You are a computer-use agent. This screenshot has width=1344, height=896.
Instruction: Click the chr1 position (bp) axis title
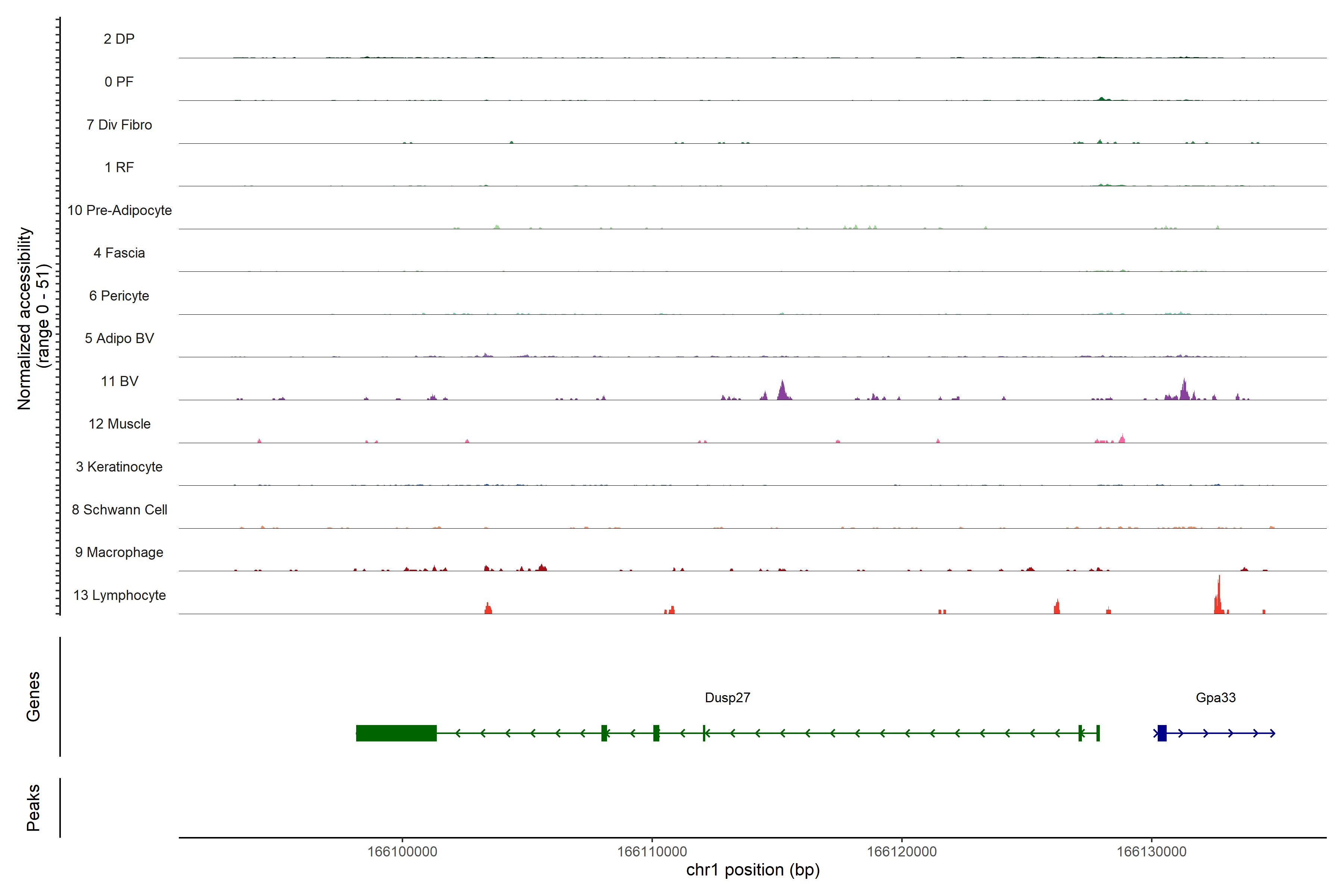coord(753,870)
